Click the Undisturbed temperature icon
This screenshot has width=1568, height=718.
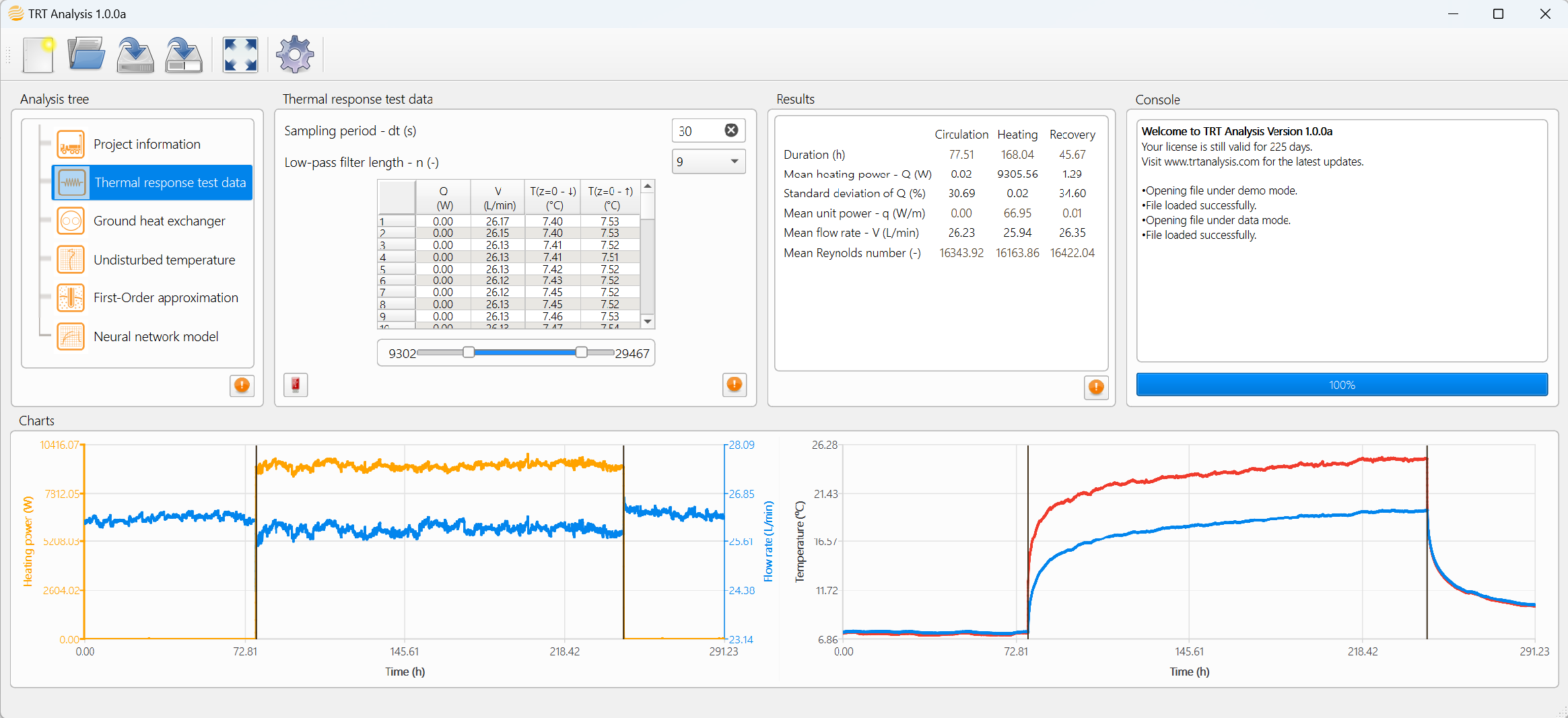71,260
